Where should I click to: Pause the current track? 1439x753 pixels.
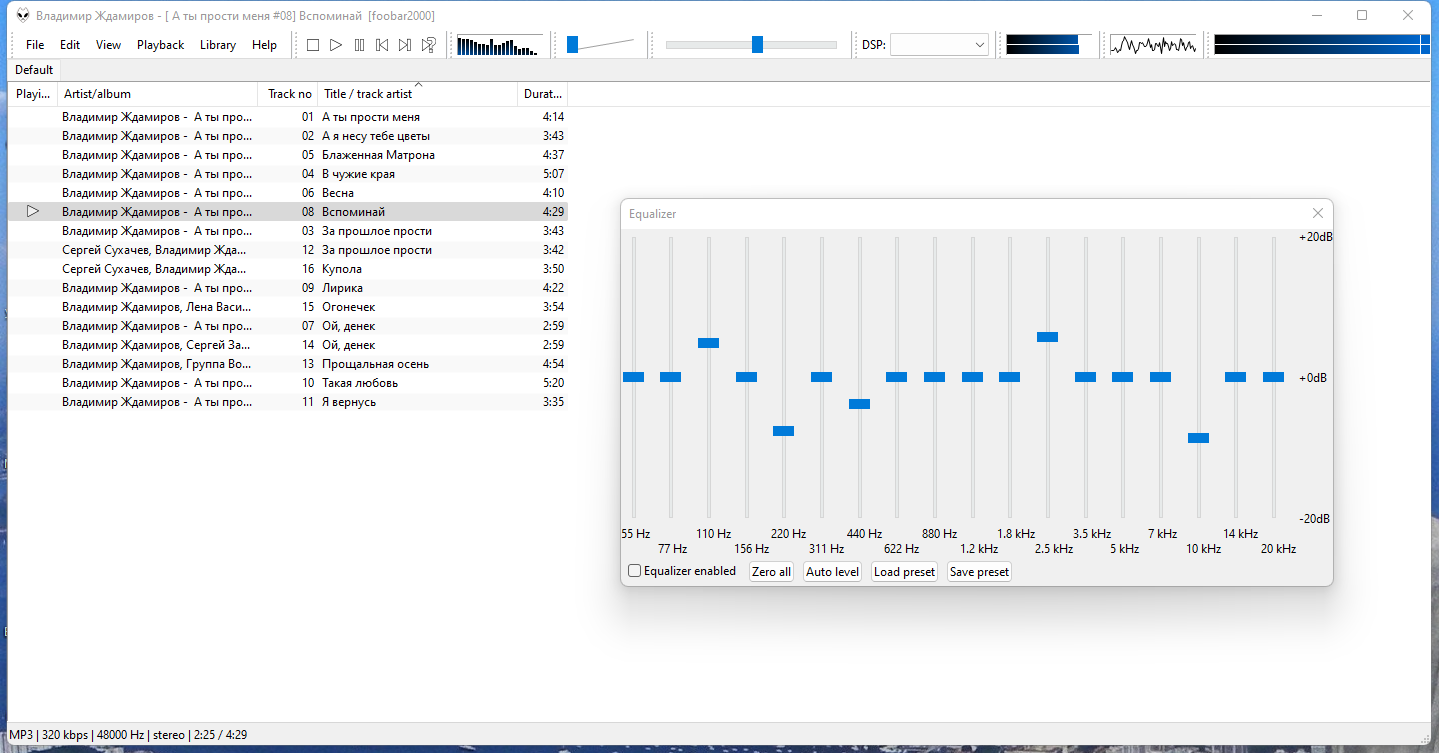tap(359, 45)
